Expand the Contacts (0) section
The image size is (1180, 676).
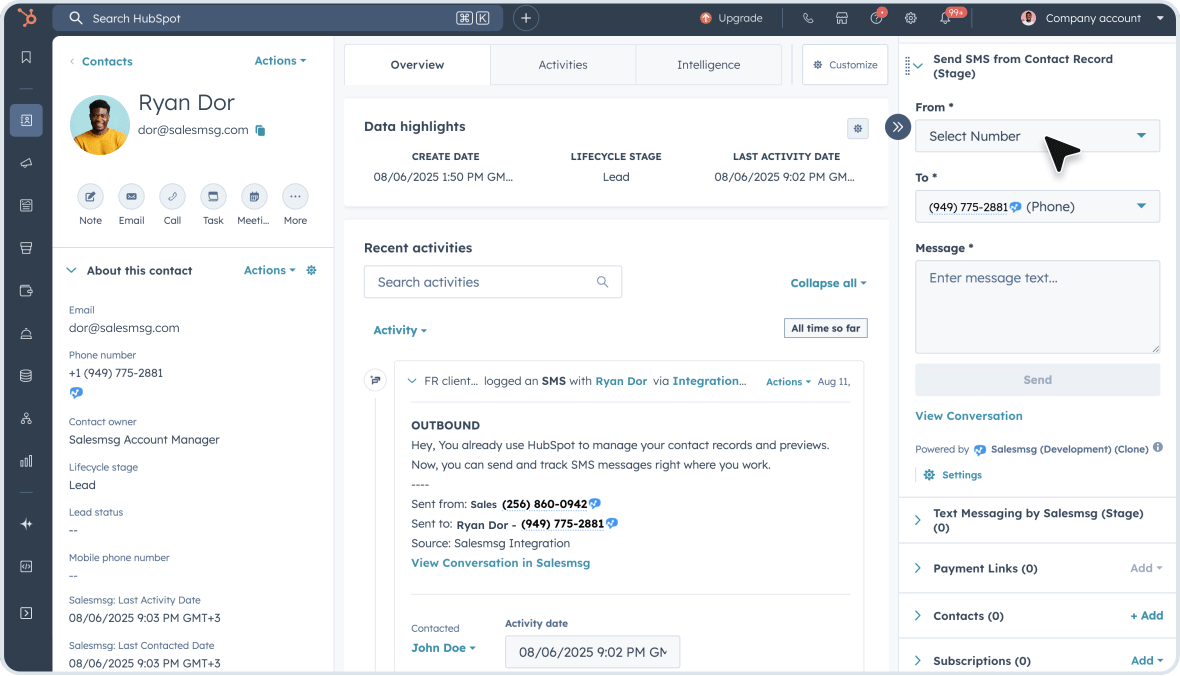click(917, 616)
